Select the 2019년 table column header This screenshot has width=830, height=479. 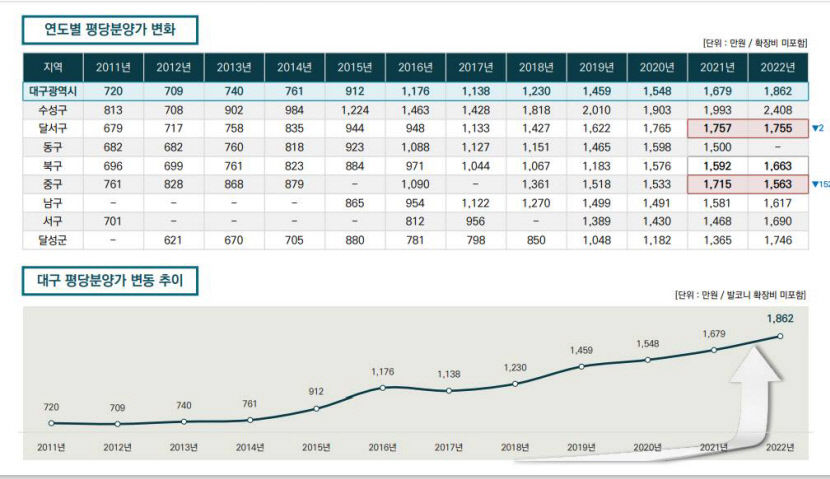(x=597, y=67)
